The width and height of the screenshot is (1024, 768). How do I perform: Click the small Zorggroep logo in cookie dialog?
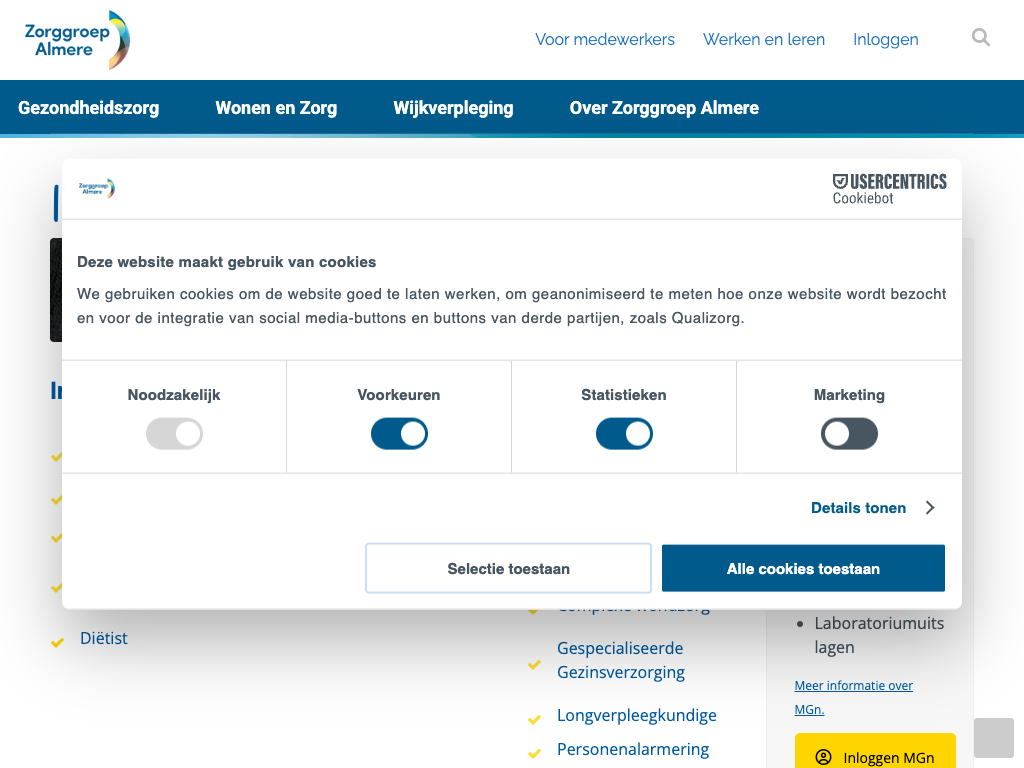[97, 188]
